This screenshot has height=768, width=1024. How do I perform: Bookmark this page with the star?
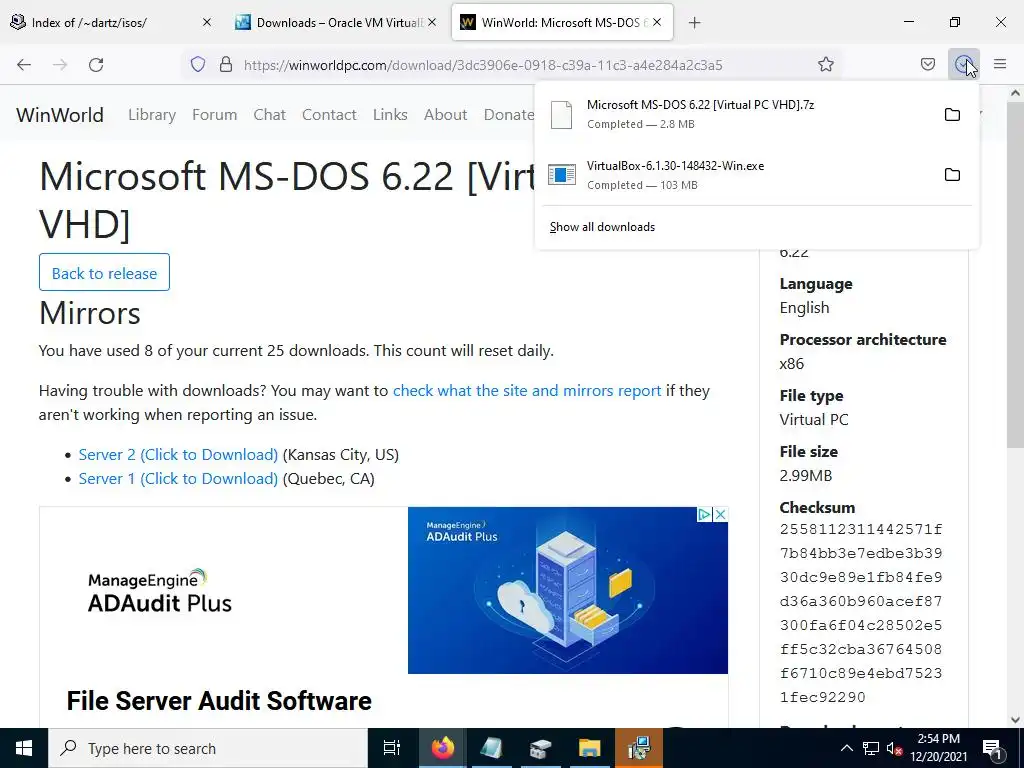point(825,64)
